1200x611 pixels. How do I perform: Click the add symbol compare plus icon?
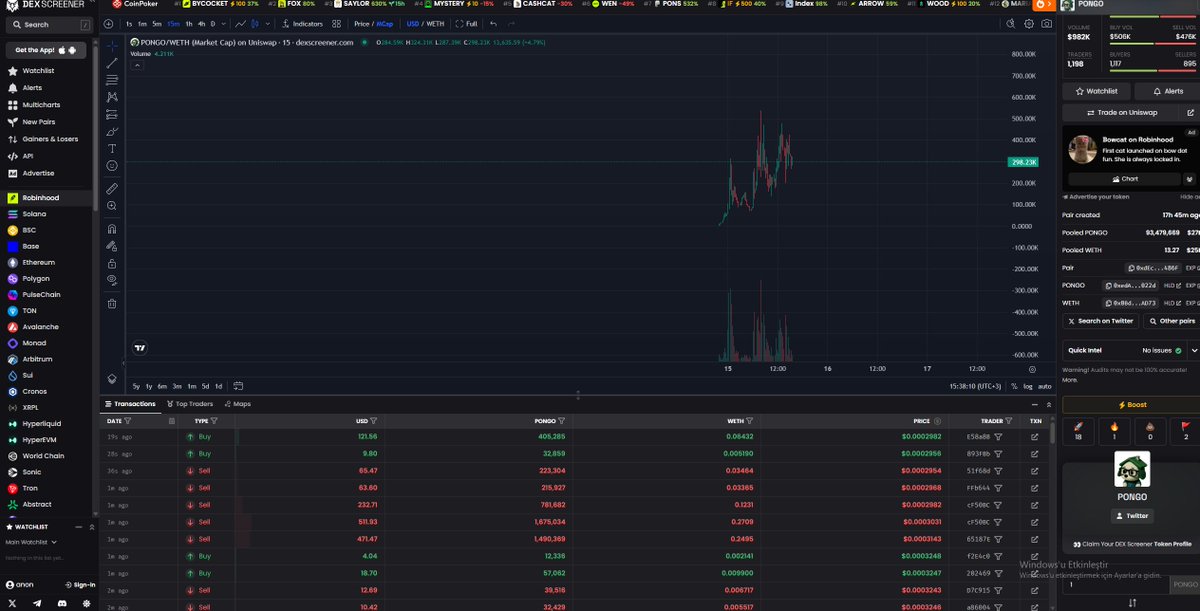click(x=108, y=23)
